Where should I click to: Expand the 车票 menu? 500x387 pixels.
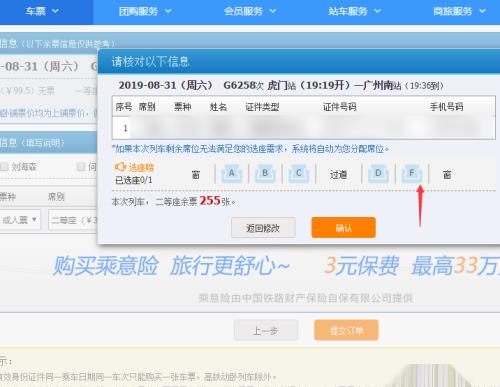pyautogui.click(x=42, y=11)
